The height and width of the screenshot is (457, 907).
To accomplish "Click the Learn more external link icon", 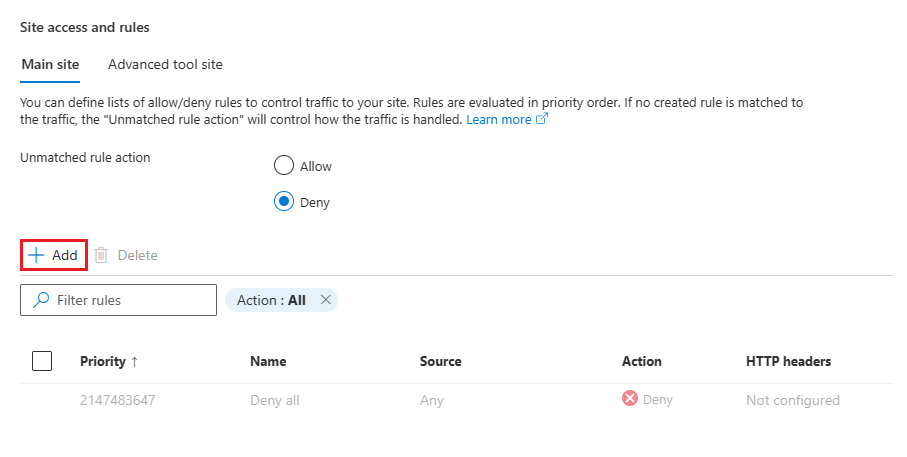I will coord(542,119).
